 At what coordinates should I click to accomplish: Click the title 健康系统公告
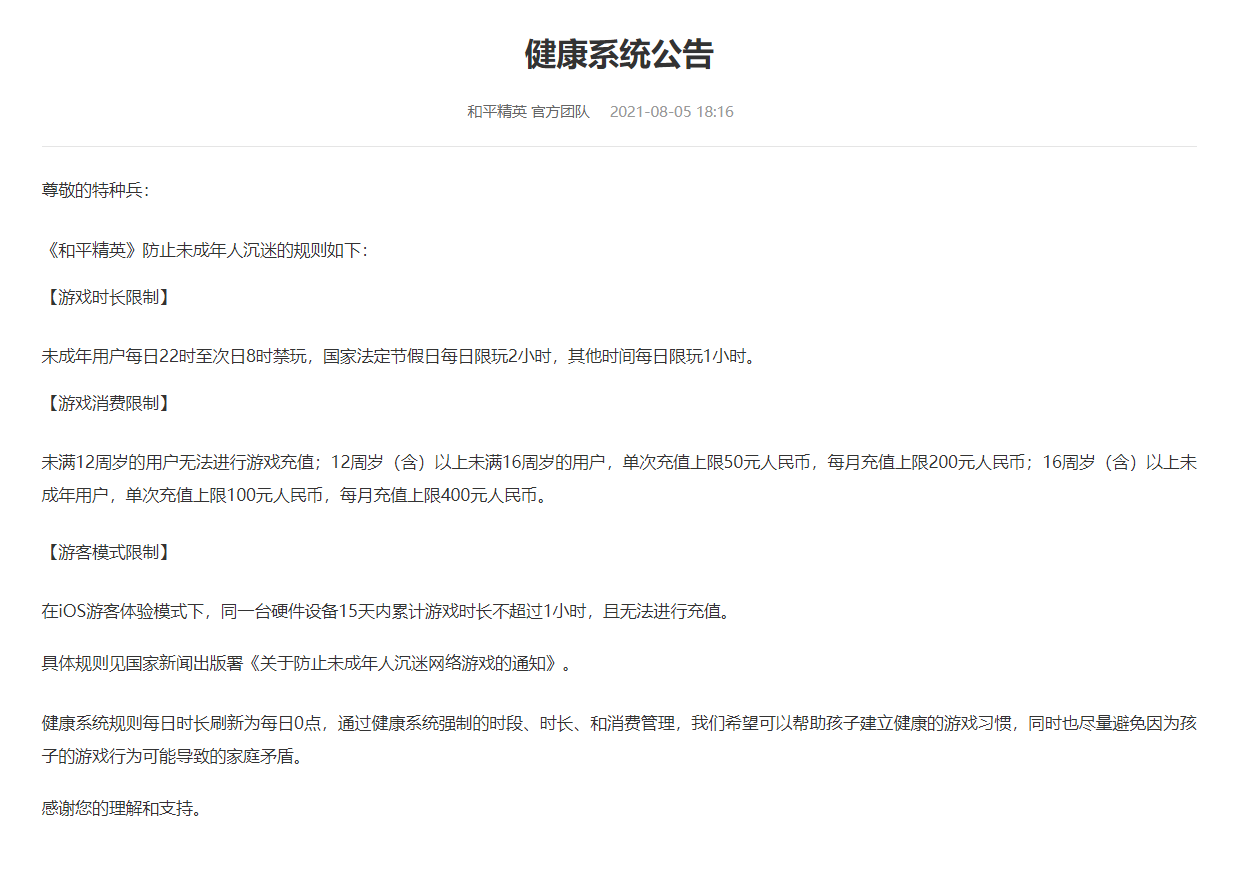coord(619,54)
